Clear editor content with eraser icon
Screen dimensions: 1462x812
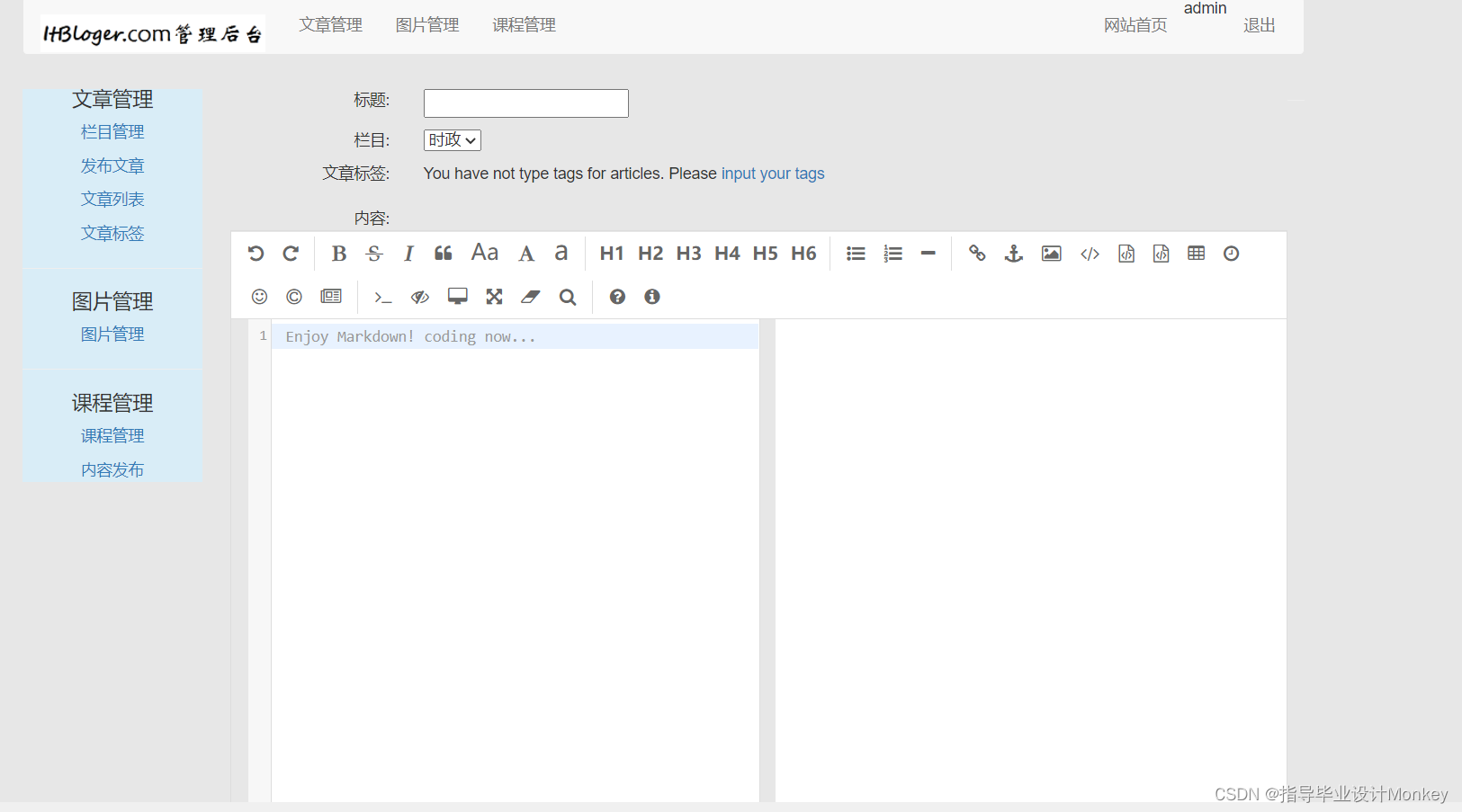pyautogui.click(x=531, y=297)
